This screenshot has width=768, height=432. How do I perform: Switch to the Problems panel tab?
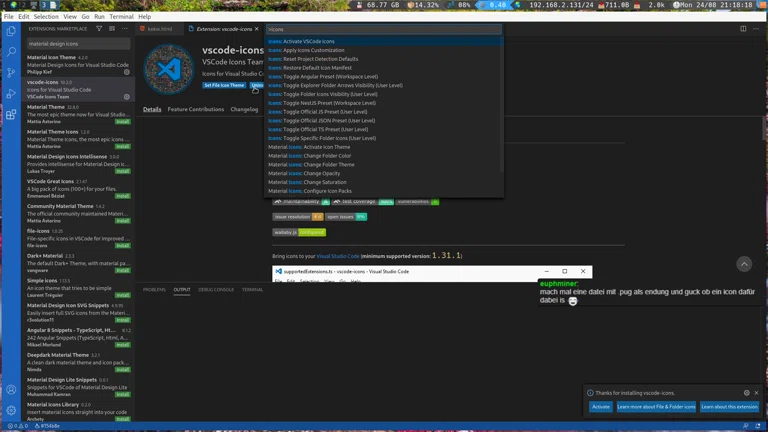pos(154,290)
